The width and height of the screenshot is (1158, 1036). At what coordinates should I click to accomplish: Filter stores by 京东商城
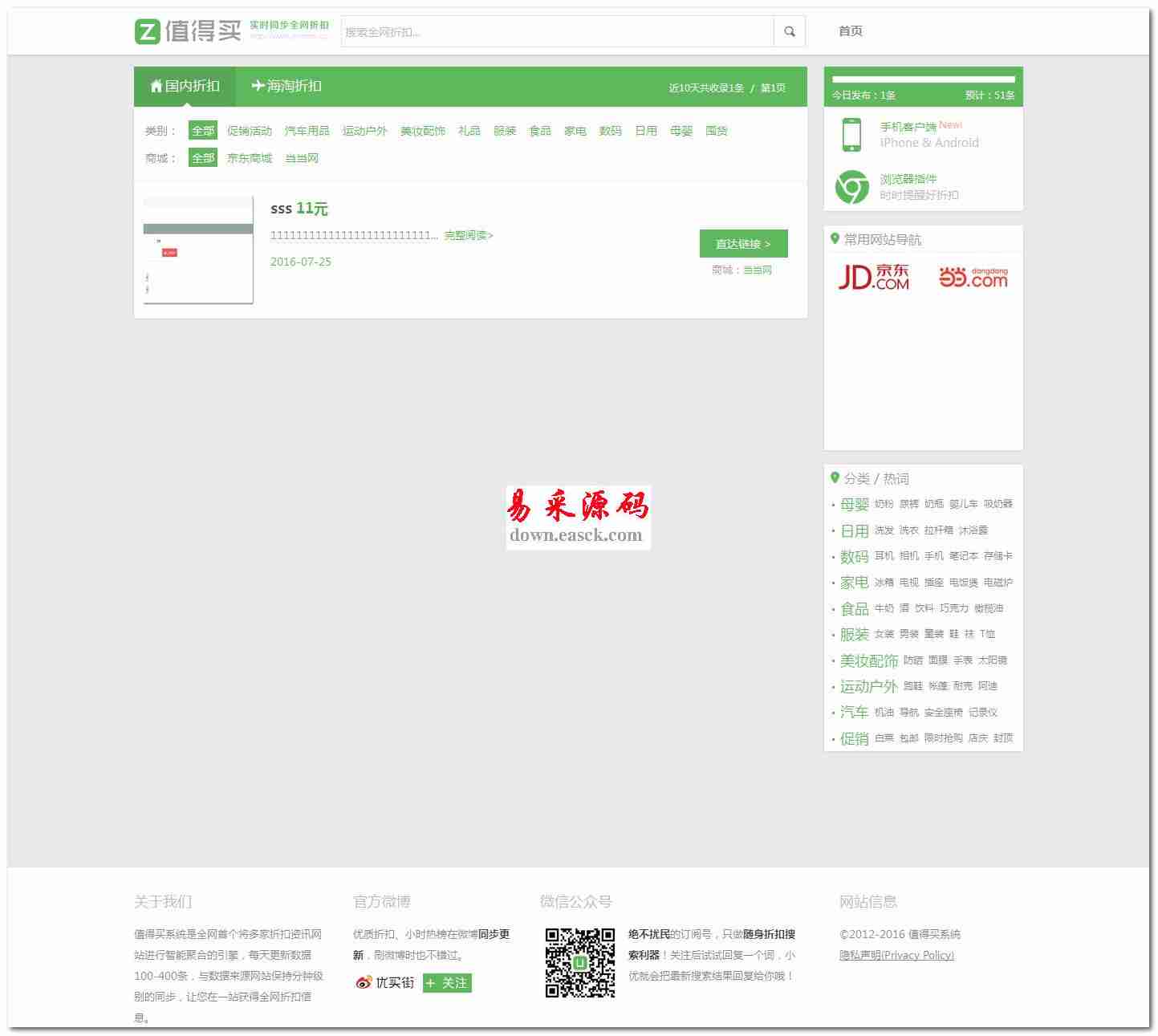pos(250,158)
